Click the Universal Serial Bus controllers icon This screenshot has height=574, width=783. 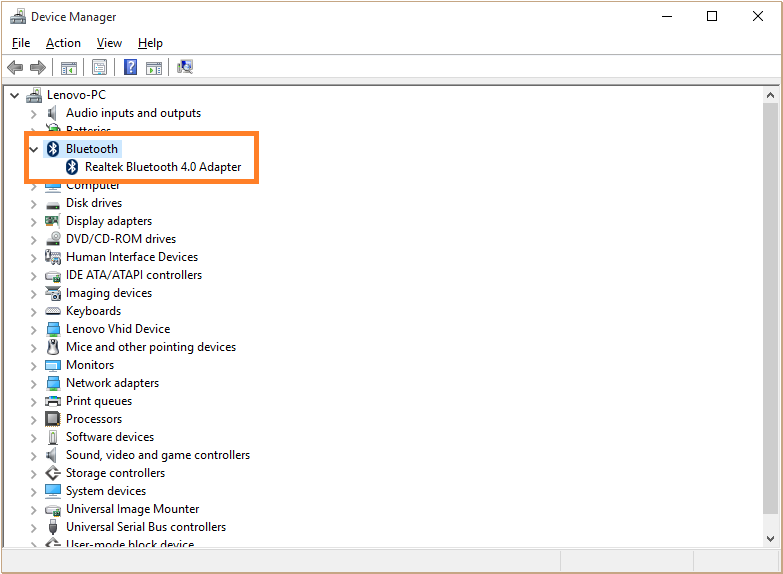[53, 527]
